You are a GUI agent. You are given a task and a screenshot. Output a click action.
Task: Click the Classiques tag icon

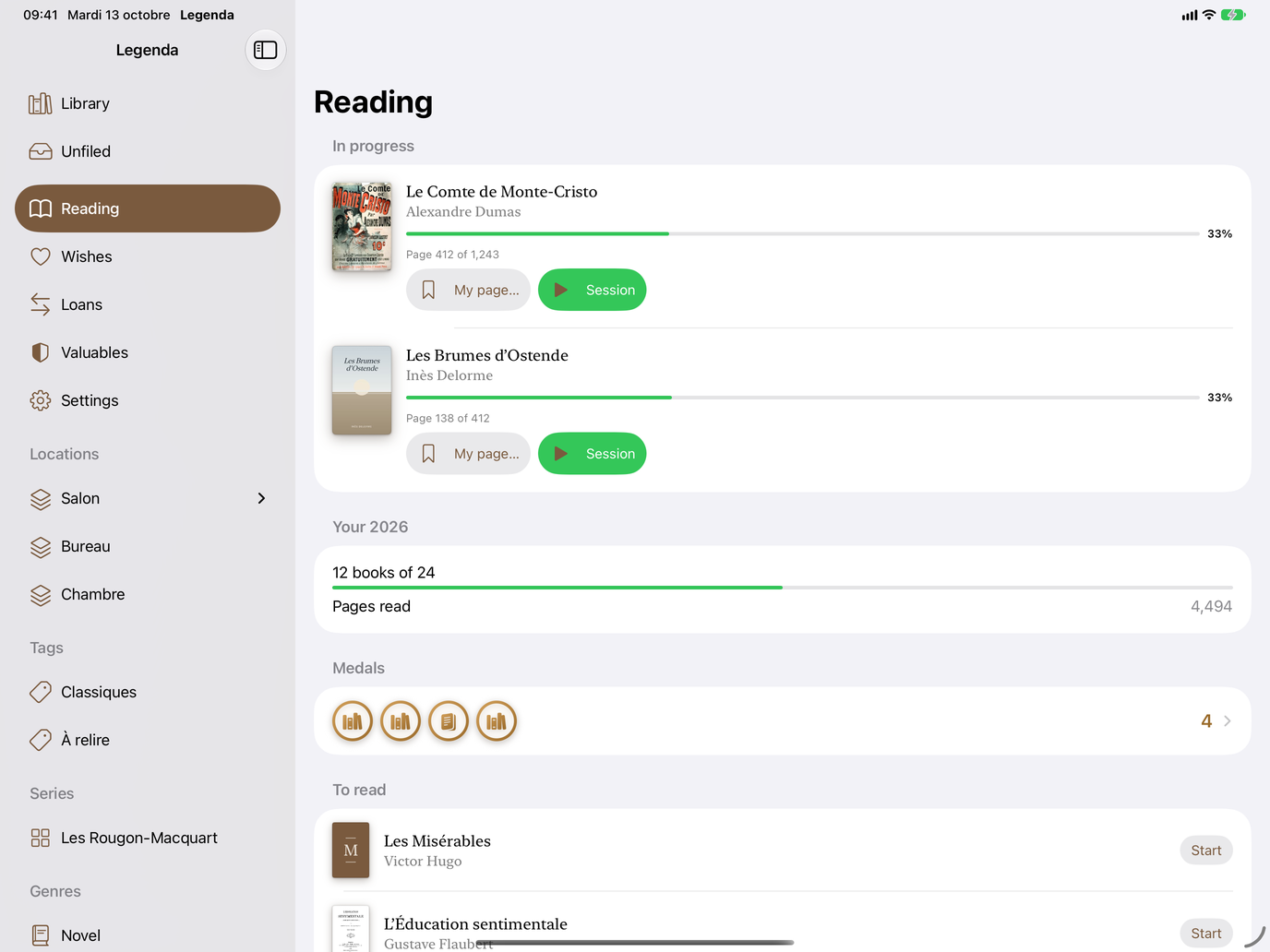[40, 692]
